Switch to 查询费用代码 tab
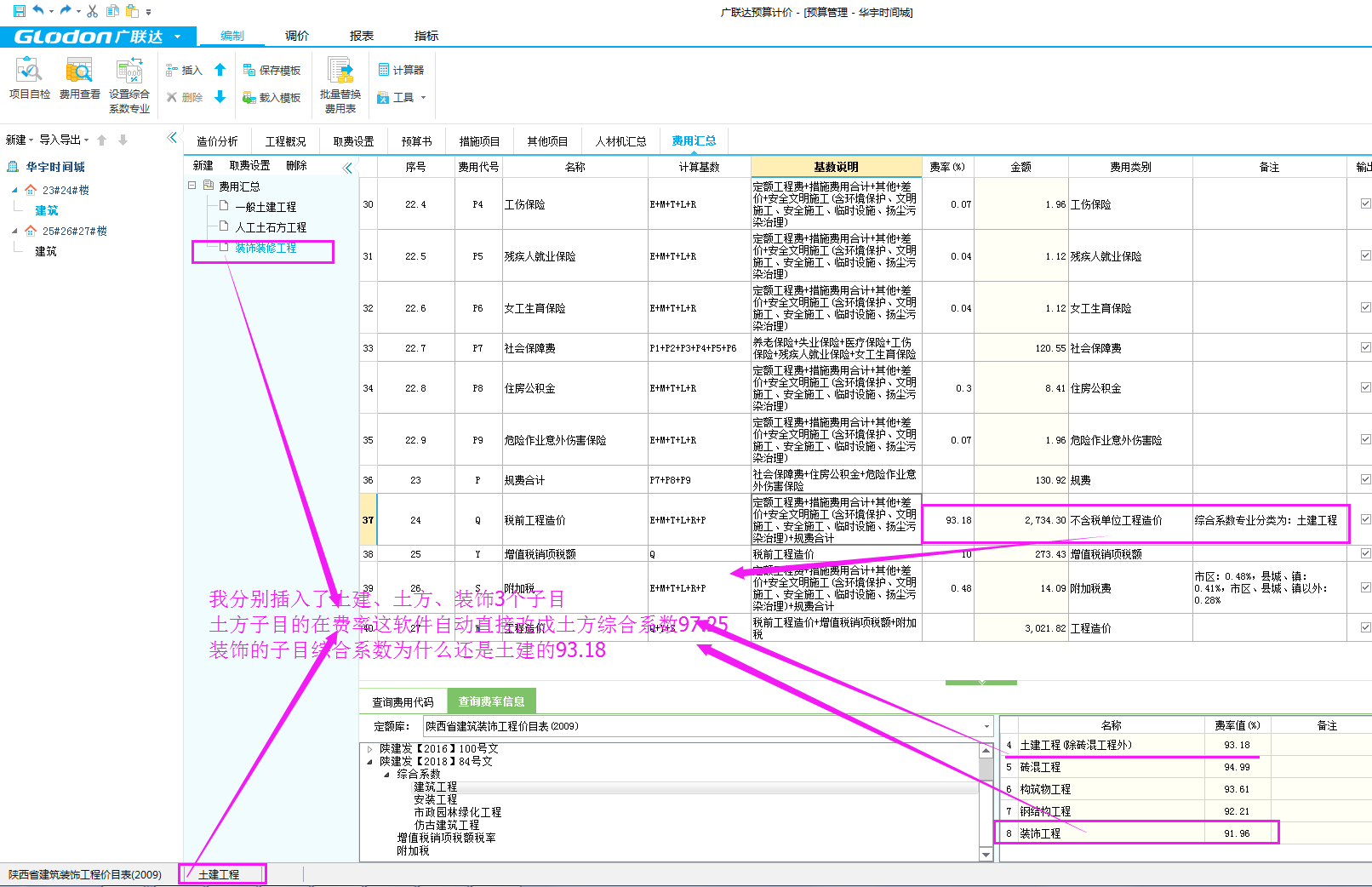The width and height of the screenshot is (1372, 887). pyautogui.click(x=403, y=702)
